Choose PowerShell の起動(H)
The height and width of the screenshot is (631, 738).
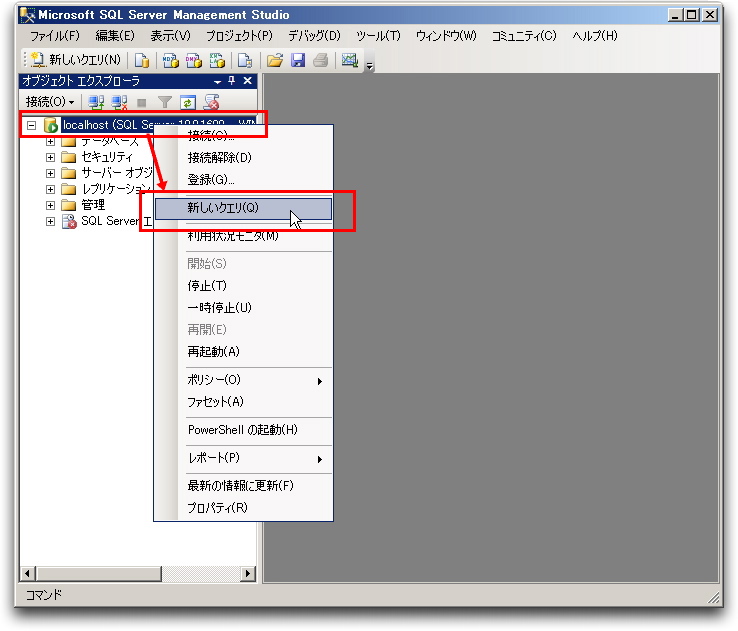243,430
